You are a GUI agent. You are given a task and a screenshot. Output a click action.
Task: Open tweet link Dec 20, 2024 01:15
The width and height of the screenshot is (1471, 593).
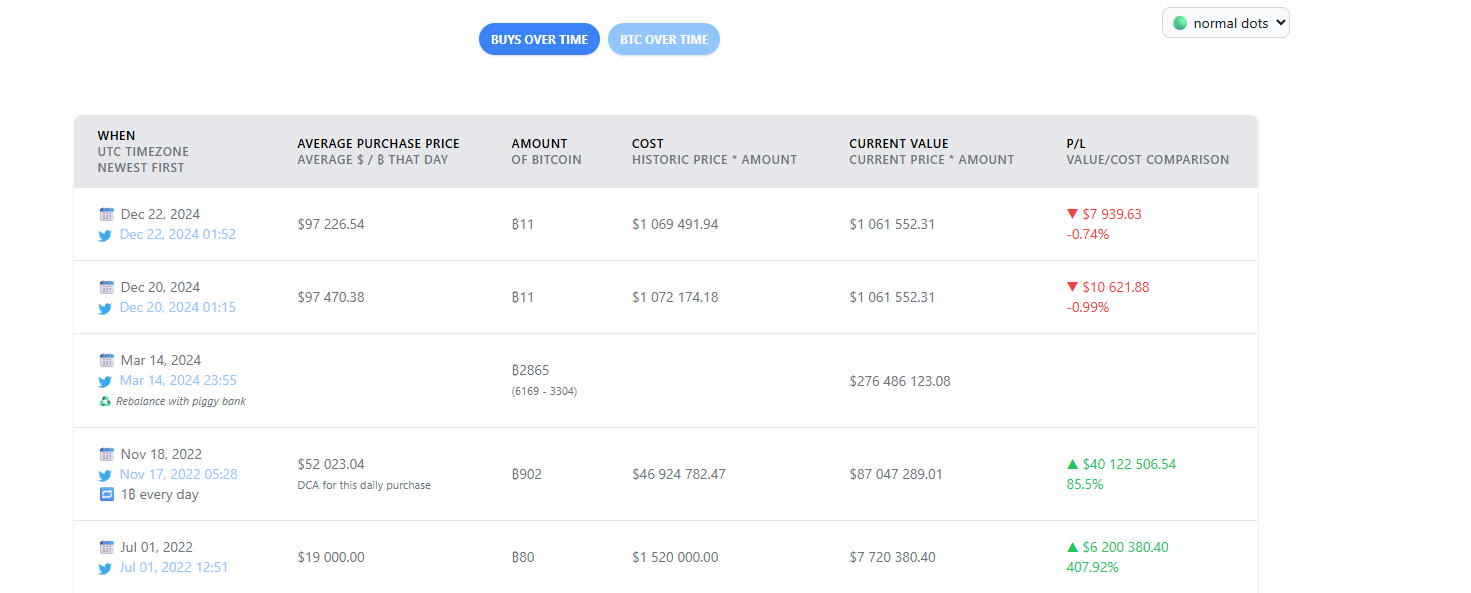[178, 307]
